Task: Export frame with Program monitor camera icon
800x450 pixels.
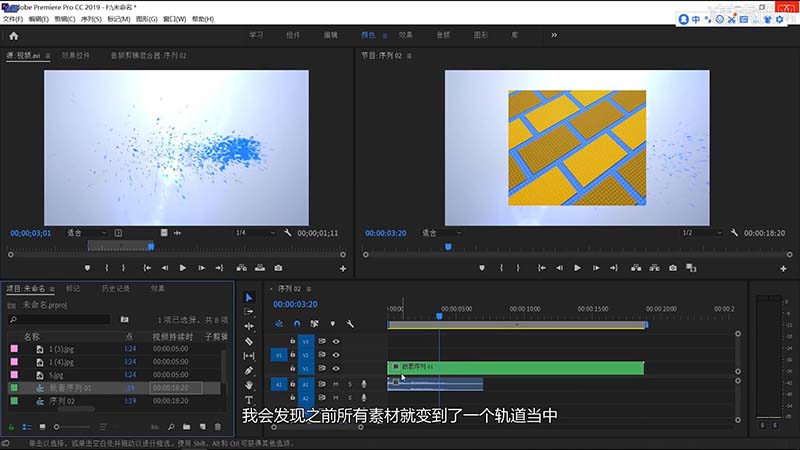Action: coord(673,268)
